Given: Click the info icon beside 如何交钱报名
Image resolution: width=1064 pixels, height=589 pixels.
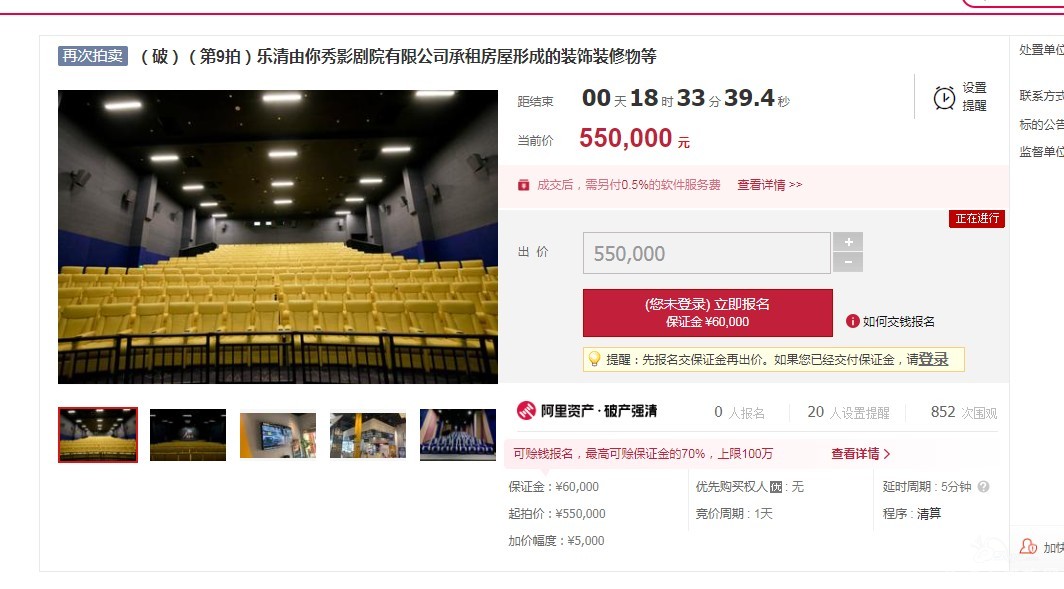Looking at the screenshot, I should coord(853,321).
